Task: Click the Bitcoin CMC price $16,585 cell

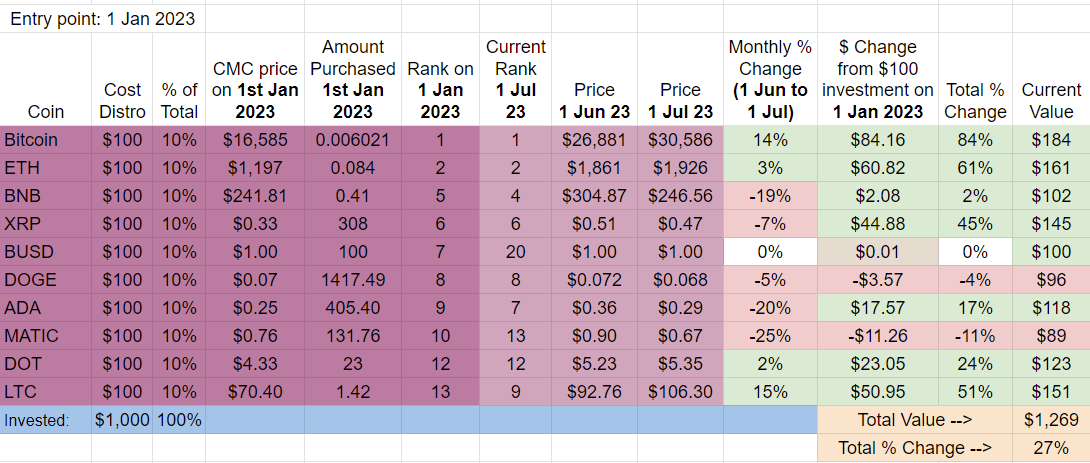Action: 254,140
